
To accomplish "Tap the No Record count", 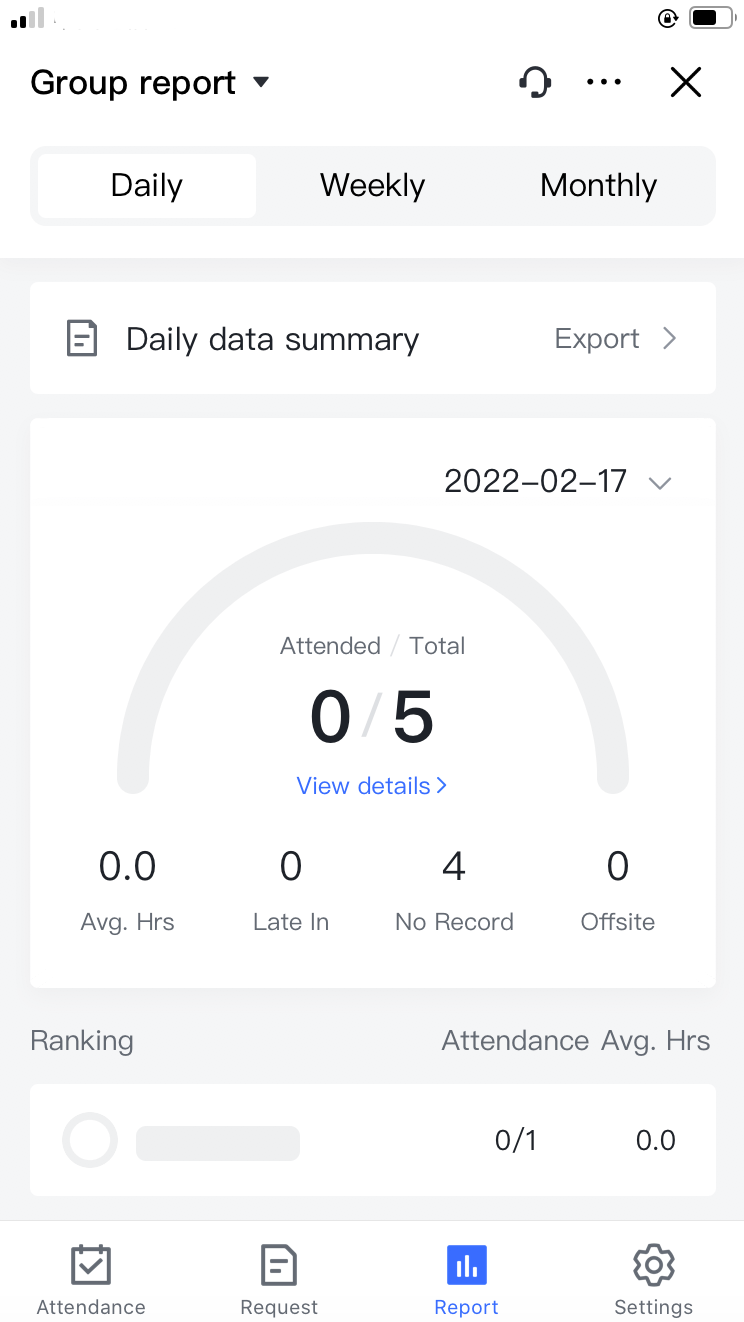I will click(454, 867).
